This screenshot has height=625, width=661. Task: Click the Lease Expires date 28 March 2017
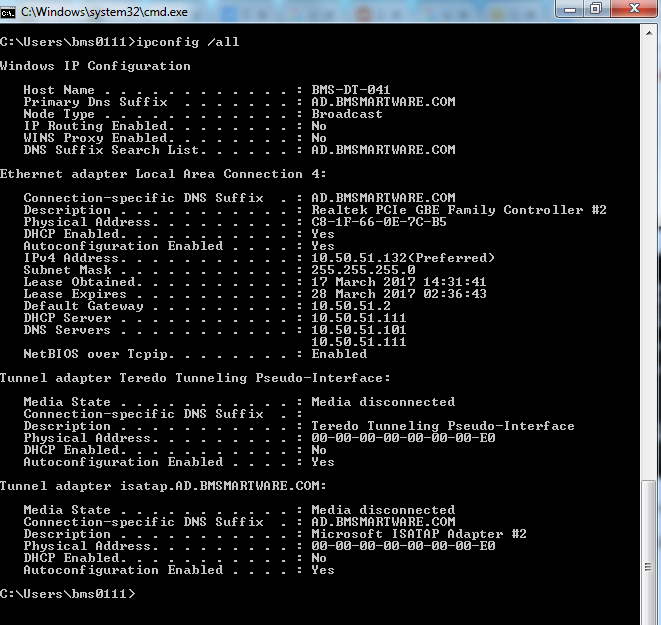tap(363, 294)
